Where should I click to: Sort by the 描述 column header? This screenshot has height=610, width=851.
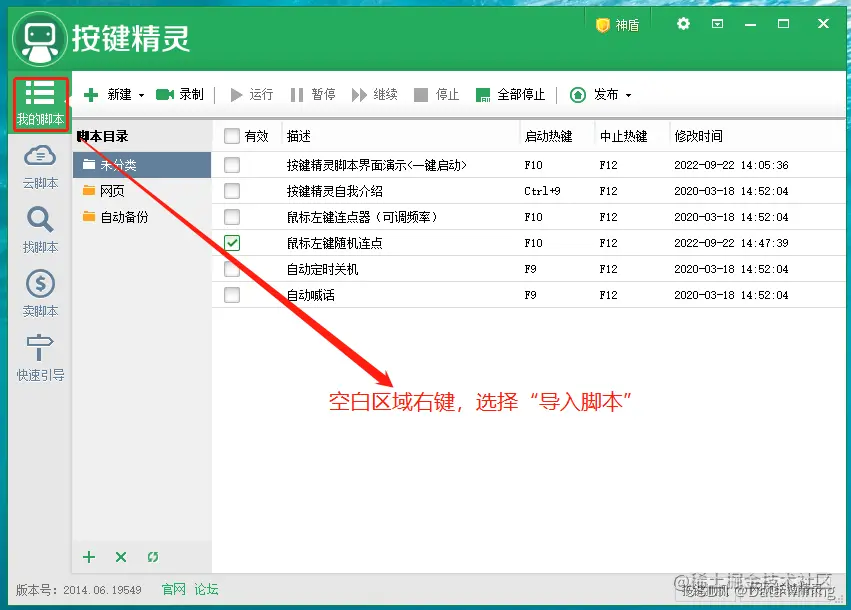pyautogui.click(x=299, y=136)
